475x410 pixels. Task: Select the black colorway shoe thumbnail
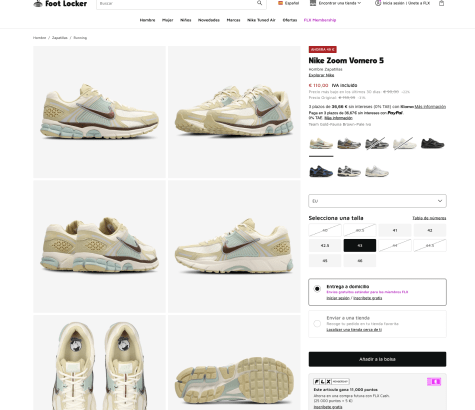click(x=432, y=144)
